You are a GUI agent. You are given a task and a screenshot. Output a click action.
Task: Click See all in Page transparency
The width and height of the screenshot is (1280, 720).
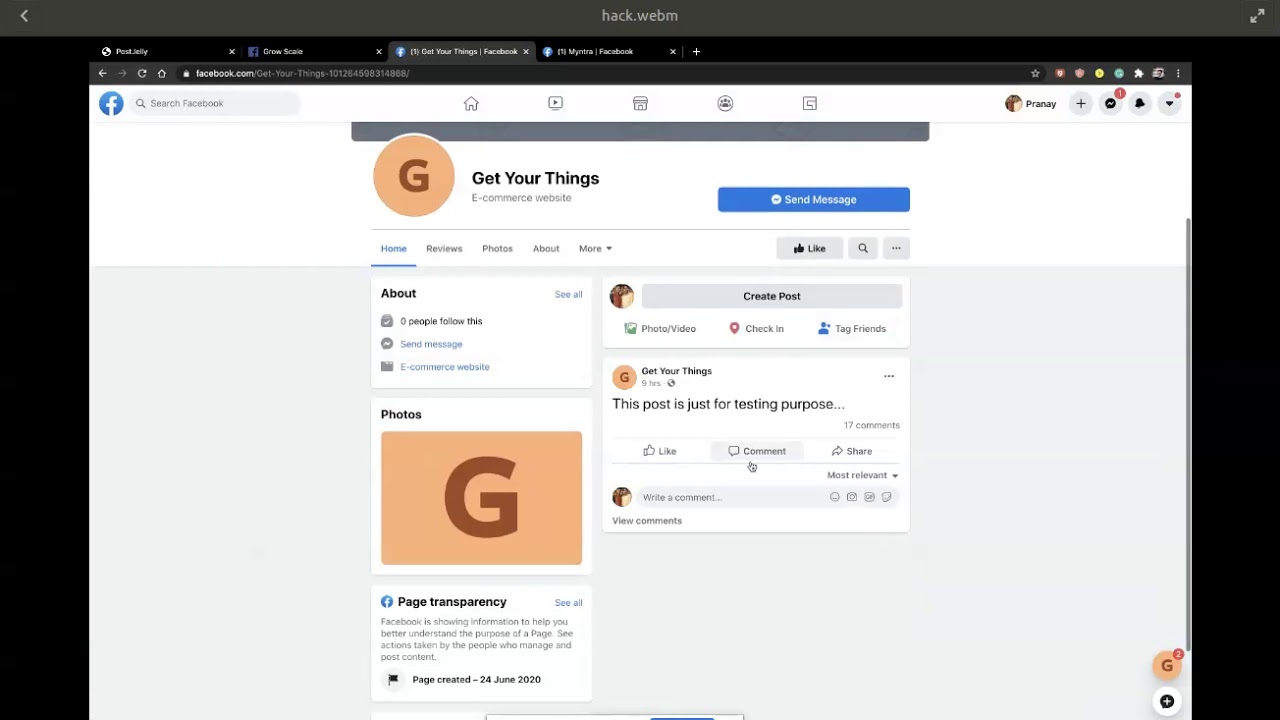pyautogui.click(x=568, y=603)
